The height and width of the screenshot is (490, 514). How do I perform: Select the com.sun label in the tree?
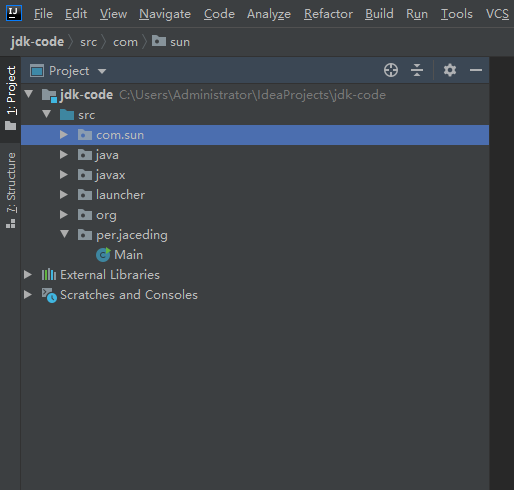[x=120, y=135]
